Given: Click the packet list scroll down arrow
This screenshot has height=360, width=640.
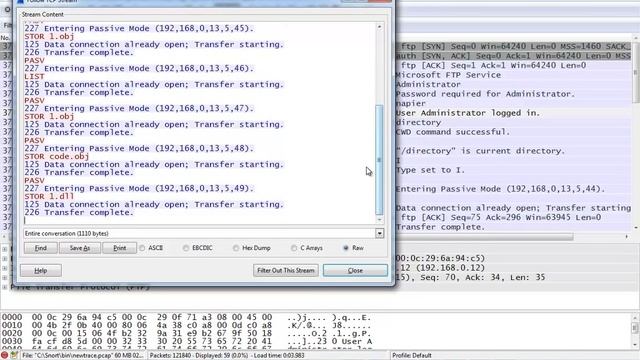Looking at the screenshot, I should point(635,228).
